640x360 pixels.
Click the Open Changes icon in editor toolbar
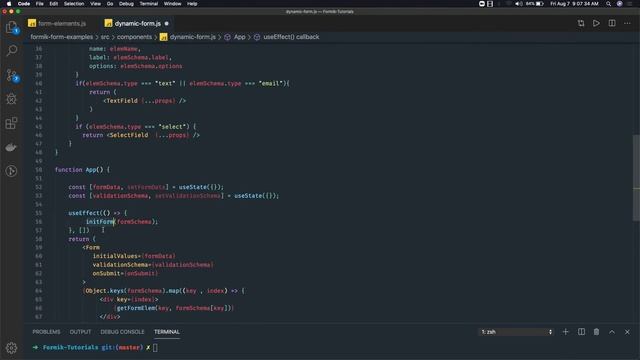(x=581, y=23)
